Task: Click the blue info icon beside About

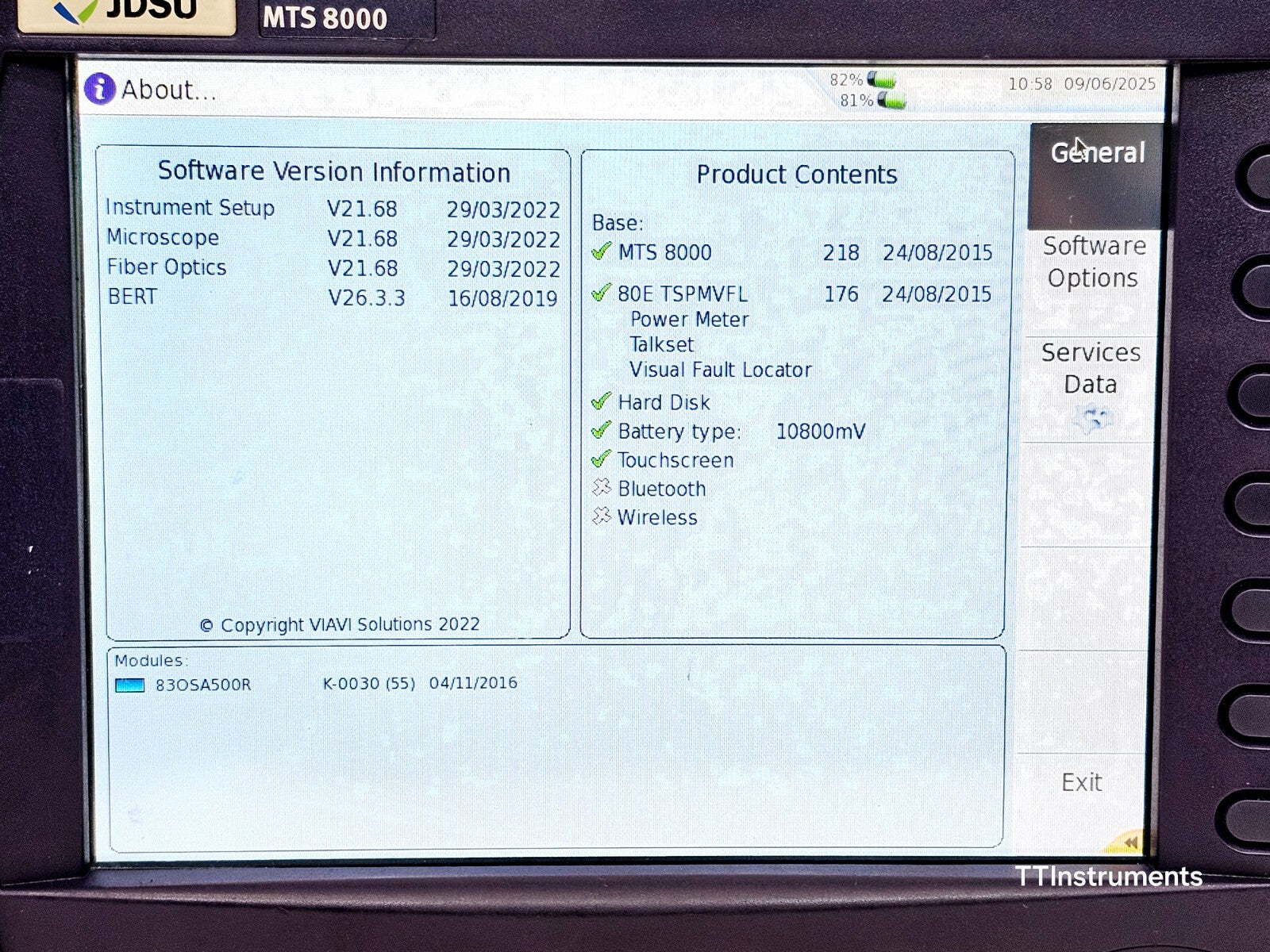Action: pyautogui.click(x=100, y=89)
